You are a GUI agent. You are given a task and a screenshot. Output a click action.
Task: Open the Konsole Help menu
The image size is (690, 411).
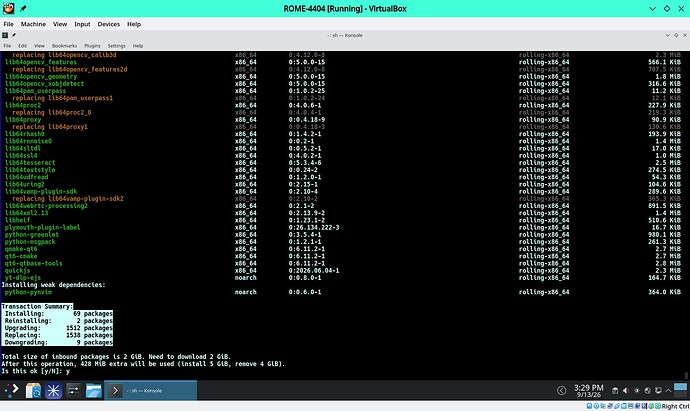point(138,46)
